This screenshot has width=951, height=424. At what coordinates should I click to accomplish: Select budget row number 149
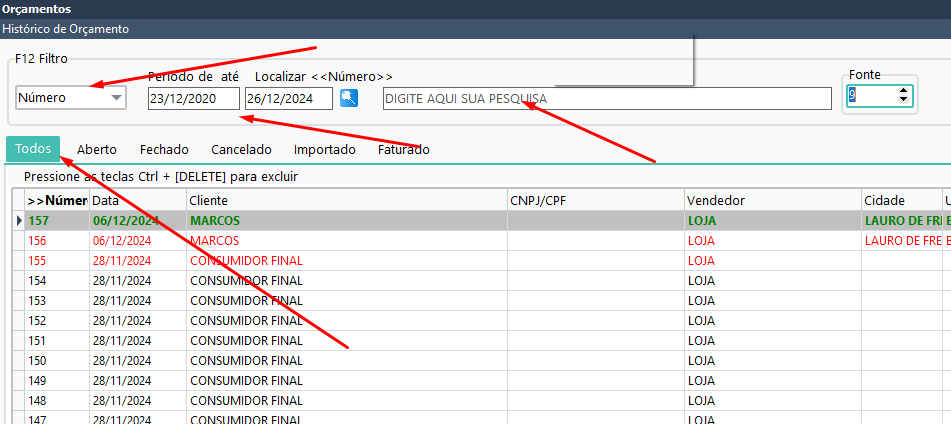point(482,380)
